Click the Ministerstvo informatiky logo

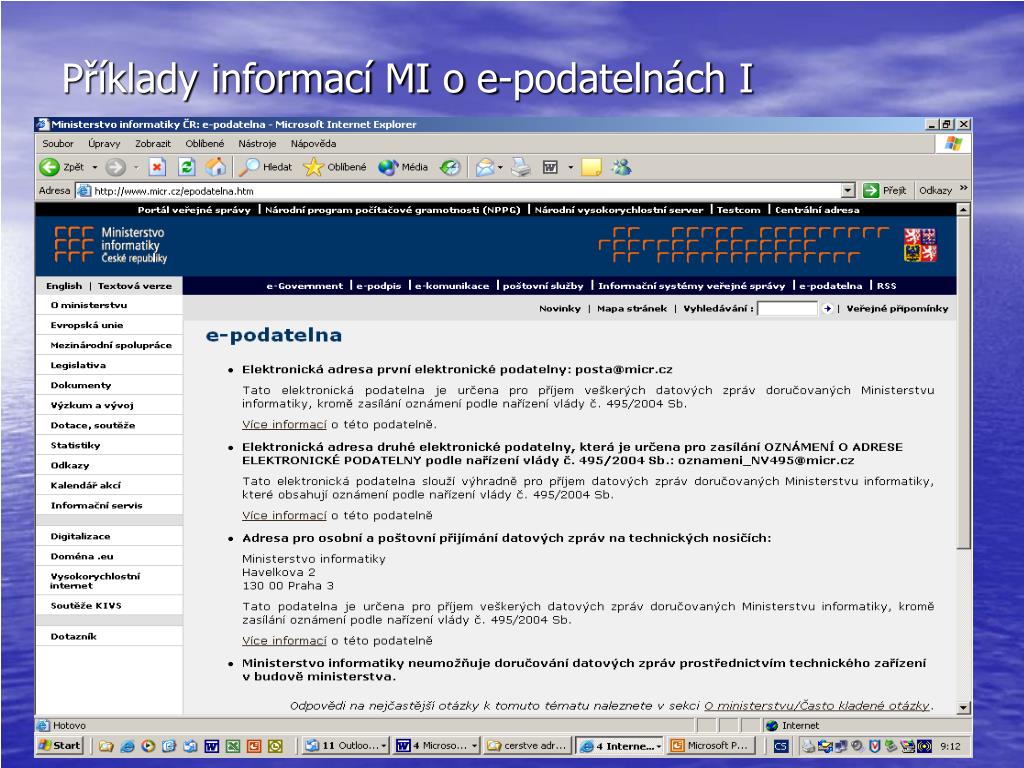tap(110, 245)
